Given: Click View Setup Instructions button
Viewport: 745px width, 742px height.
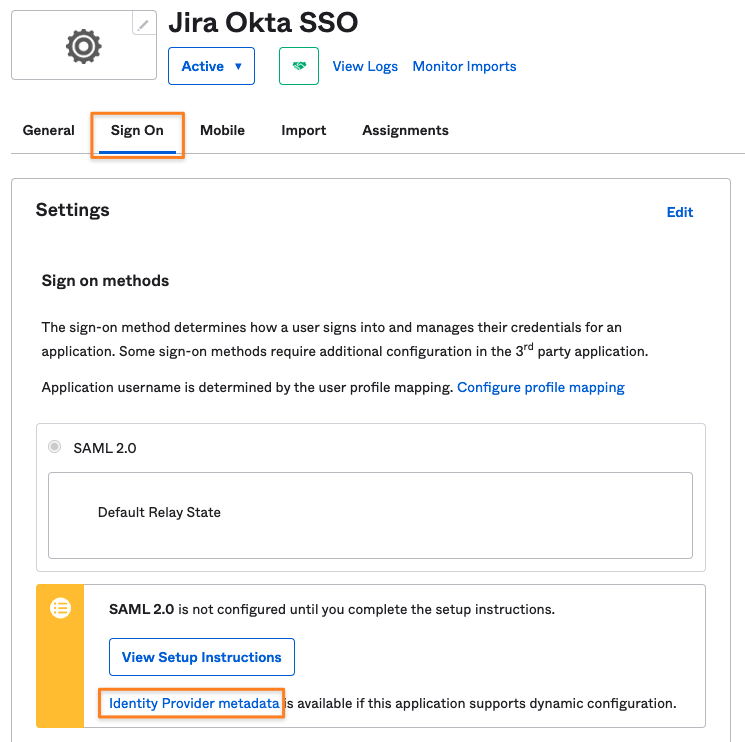Looking at the screenshot, I should pos(202,657).
